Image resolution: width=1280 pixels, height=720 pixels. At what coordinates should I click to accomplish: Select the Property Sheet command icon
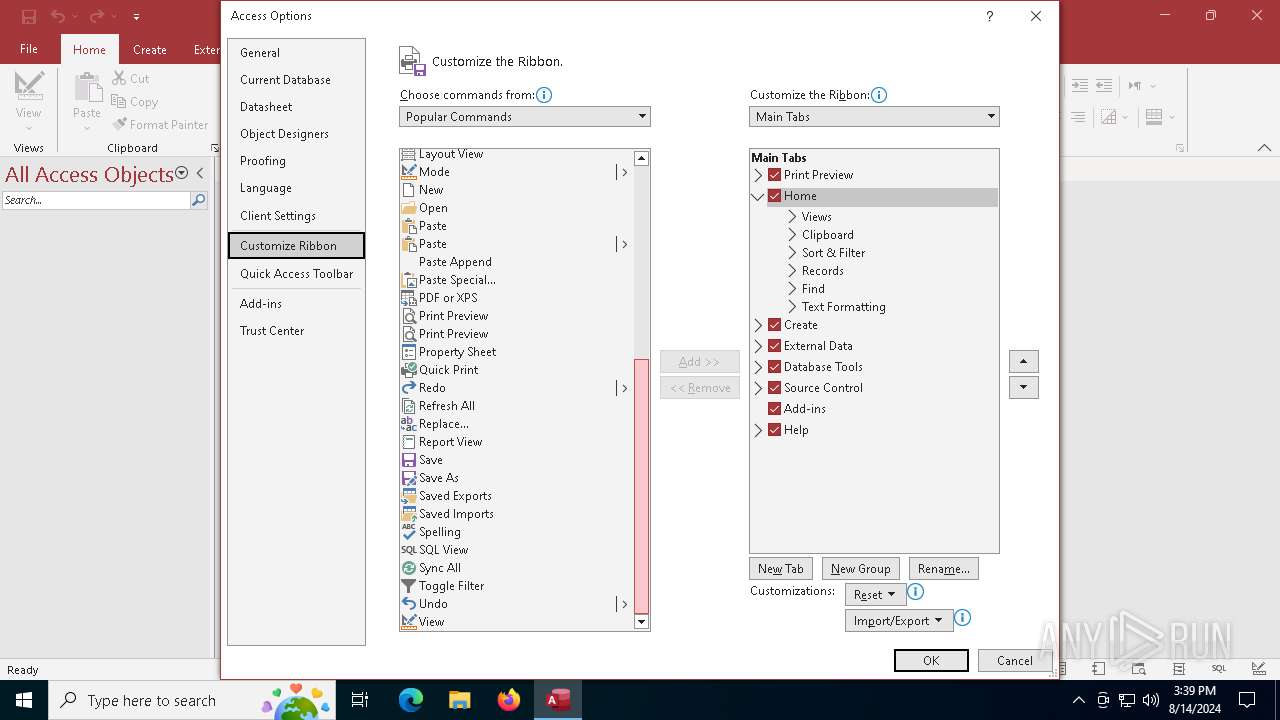408,352
